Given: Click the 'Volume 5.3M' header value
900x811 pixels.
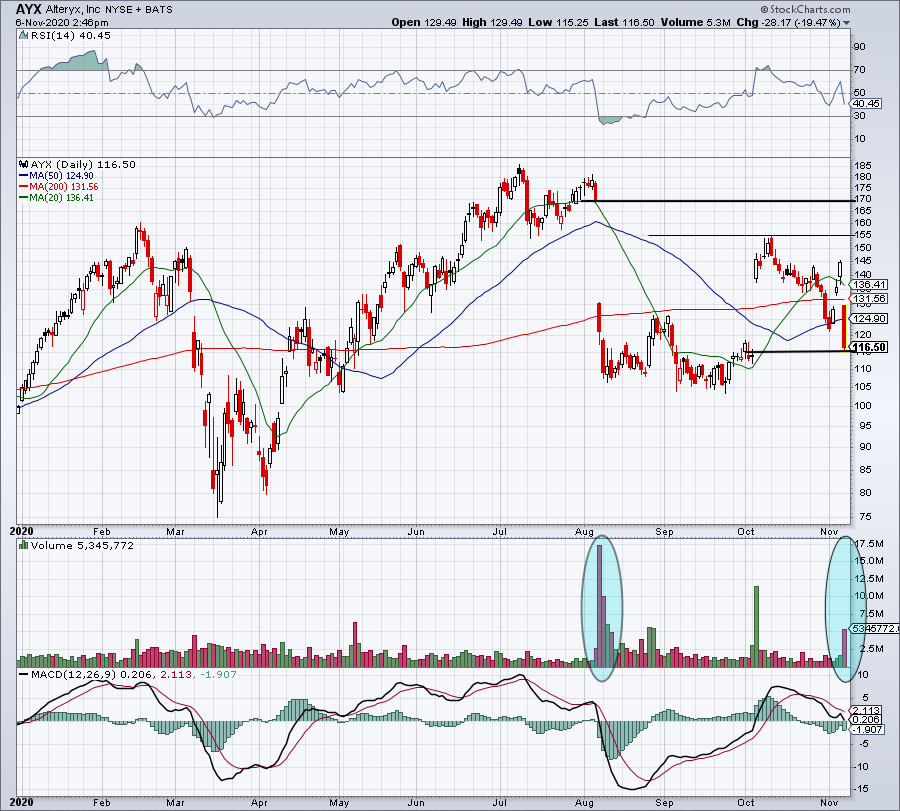Looking at the screenshot, I should coord(695,22).
